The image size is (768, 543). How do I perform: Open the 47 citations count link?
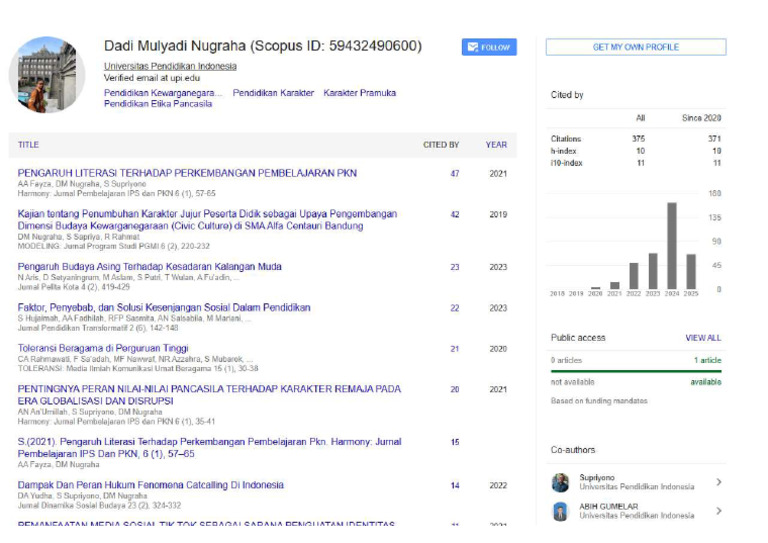pos(454,173)
